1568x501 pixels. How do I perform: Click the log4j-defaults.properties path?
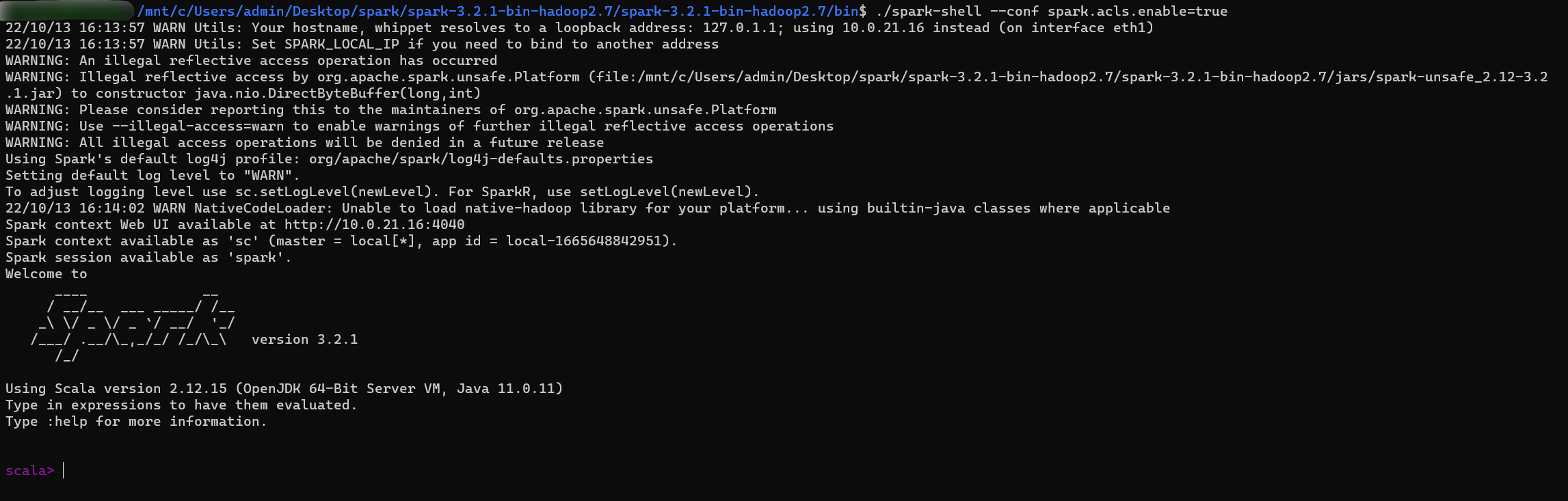pos(481,159)
